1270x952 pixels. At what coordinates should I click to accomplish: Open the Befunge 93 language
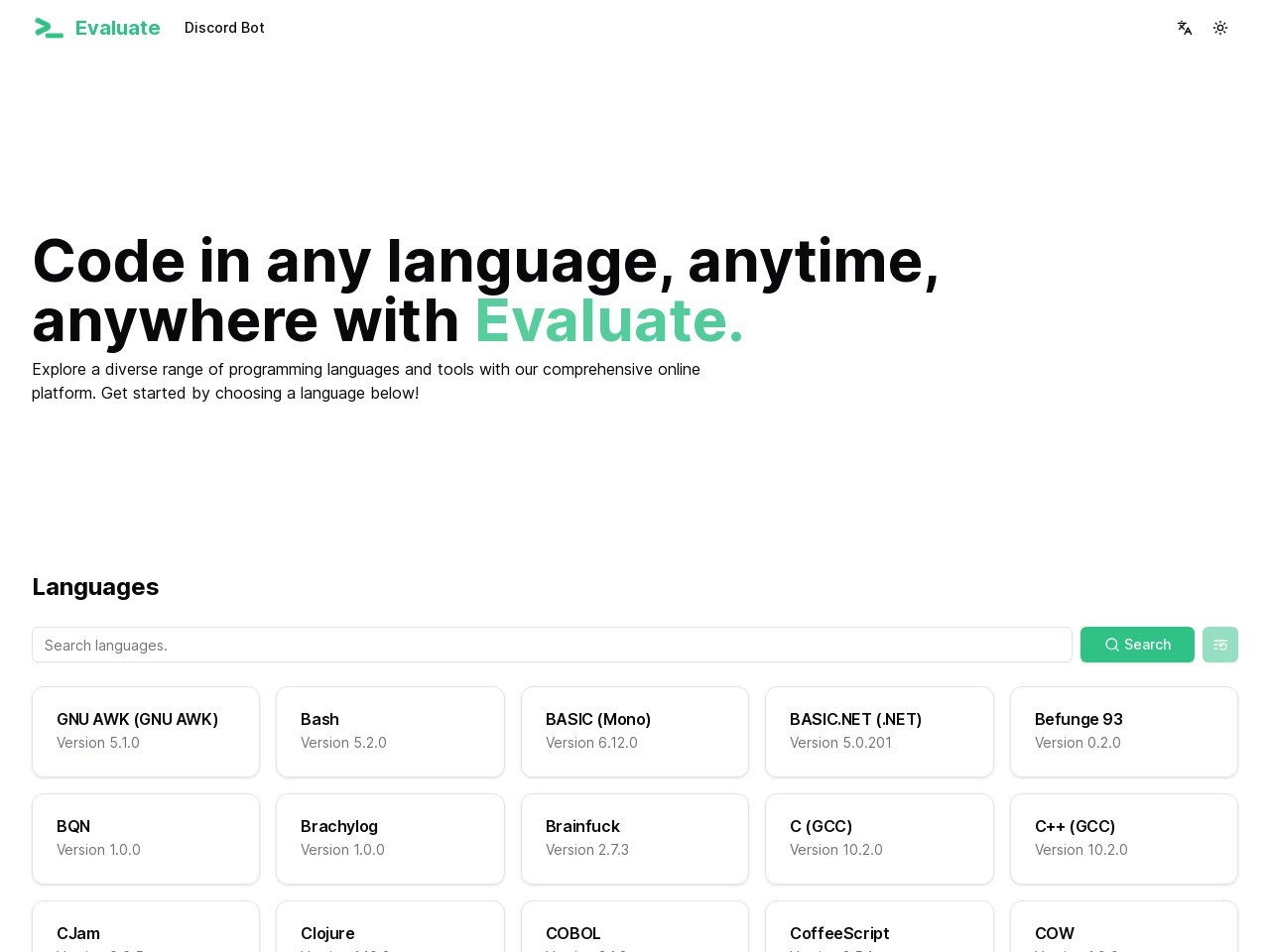(1123, 731)
